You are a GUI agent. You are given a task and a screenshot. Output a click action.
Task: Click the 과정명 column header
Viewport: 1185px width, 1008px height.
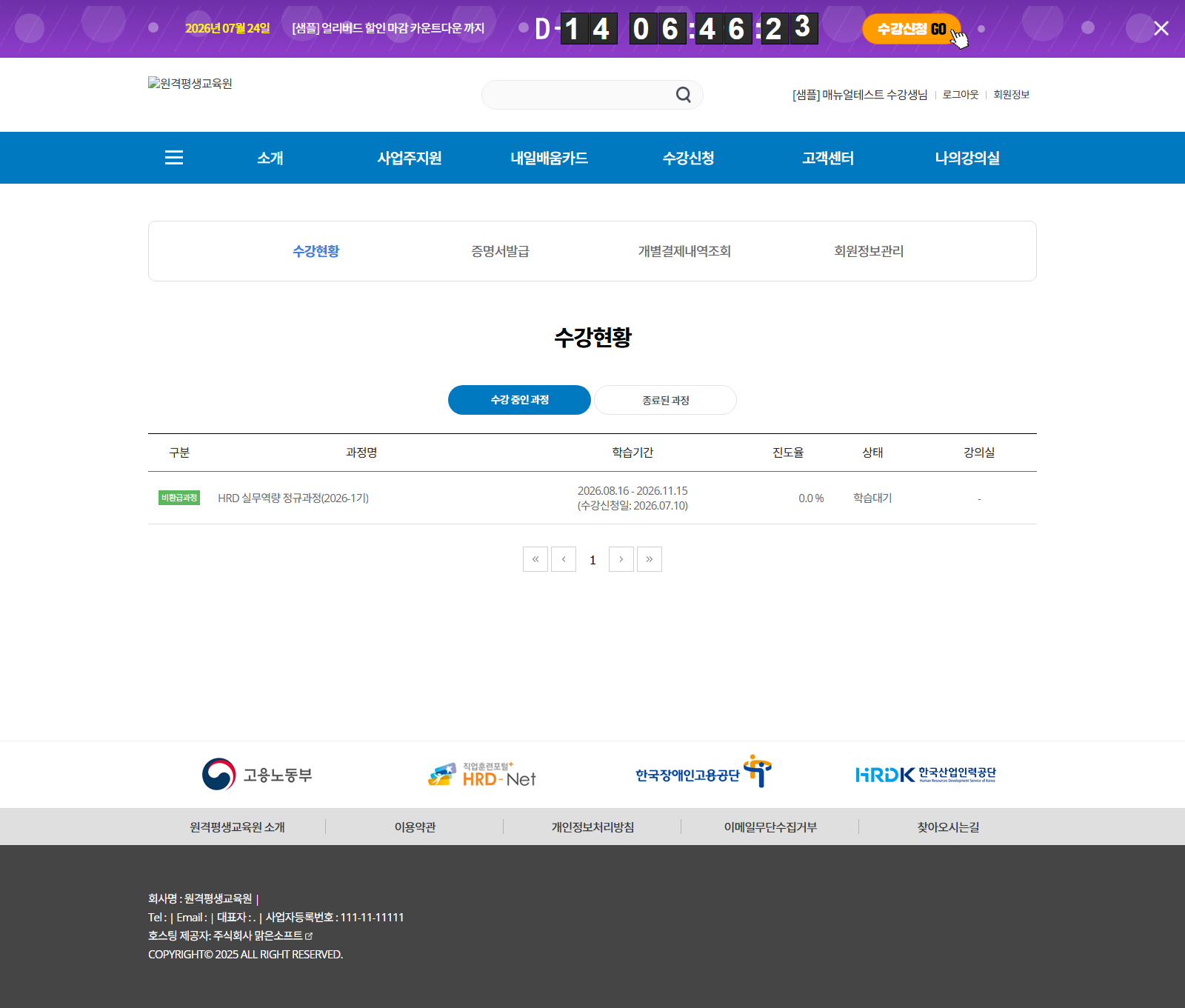click(361, 453)
